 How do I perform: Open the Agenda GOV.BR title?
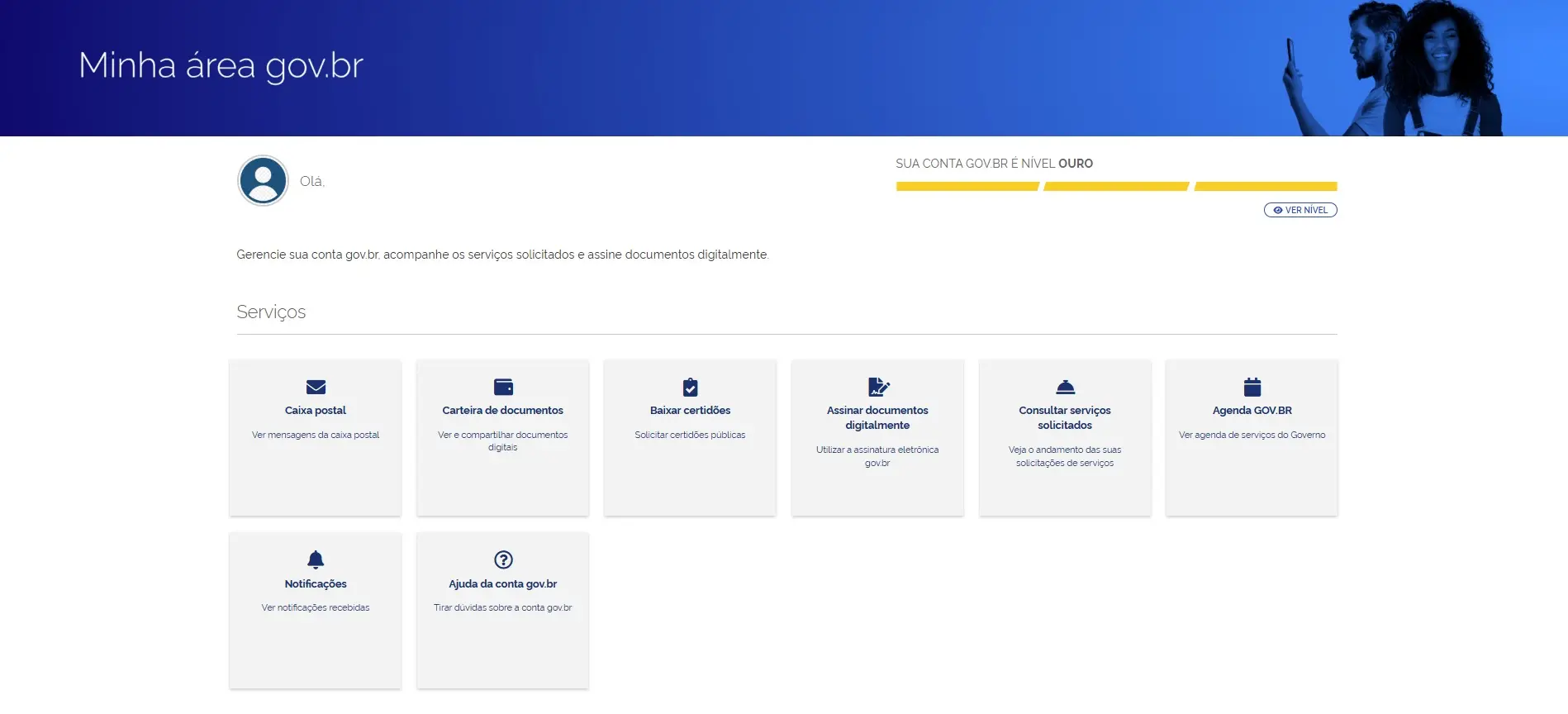[1252, 411]
